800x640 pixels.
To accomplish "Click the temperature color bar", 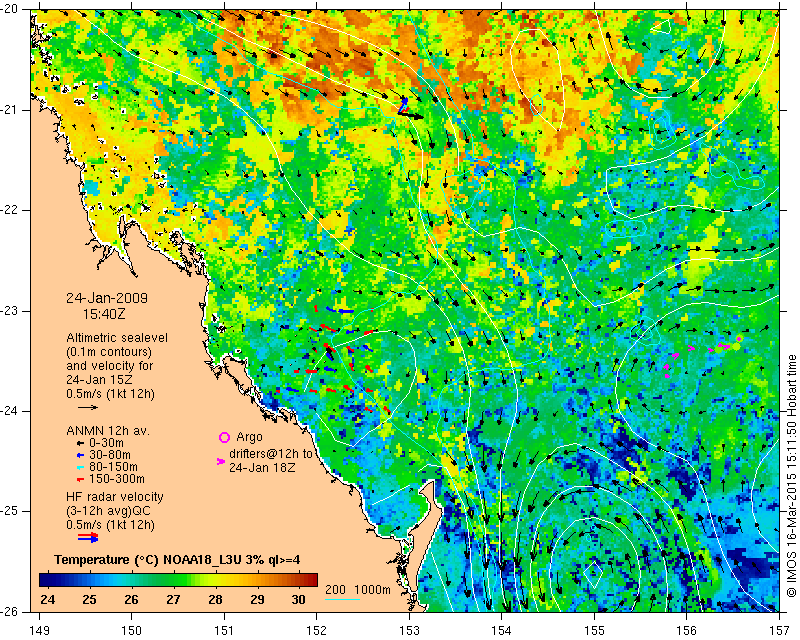I will (178, 580).
